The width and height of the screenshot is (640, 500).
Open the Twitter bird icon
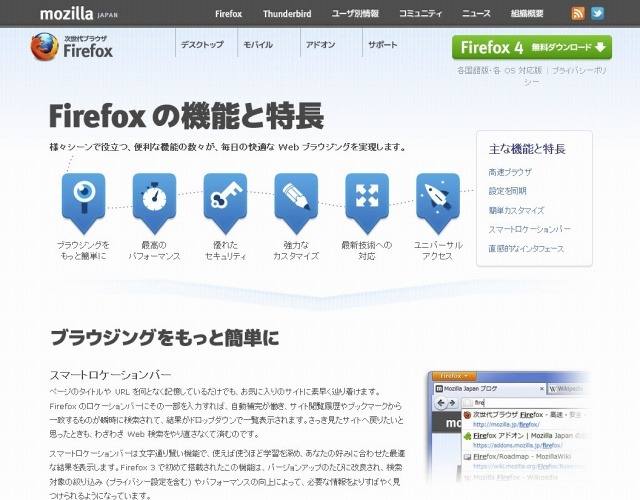pyautogui.click(x=598, y=13)
